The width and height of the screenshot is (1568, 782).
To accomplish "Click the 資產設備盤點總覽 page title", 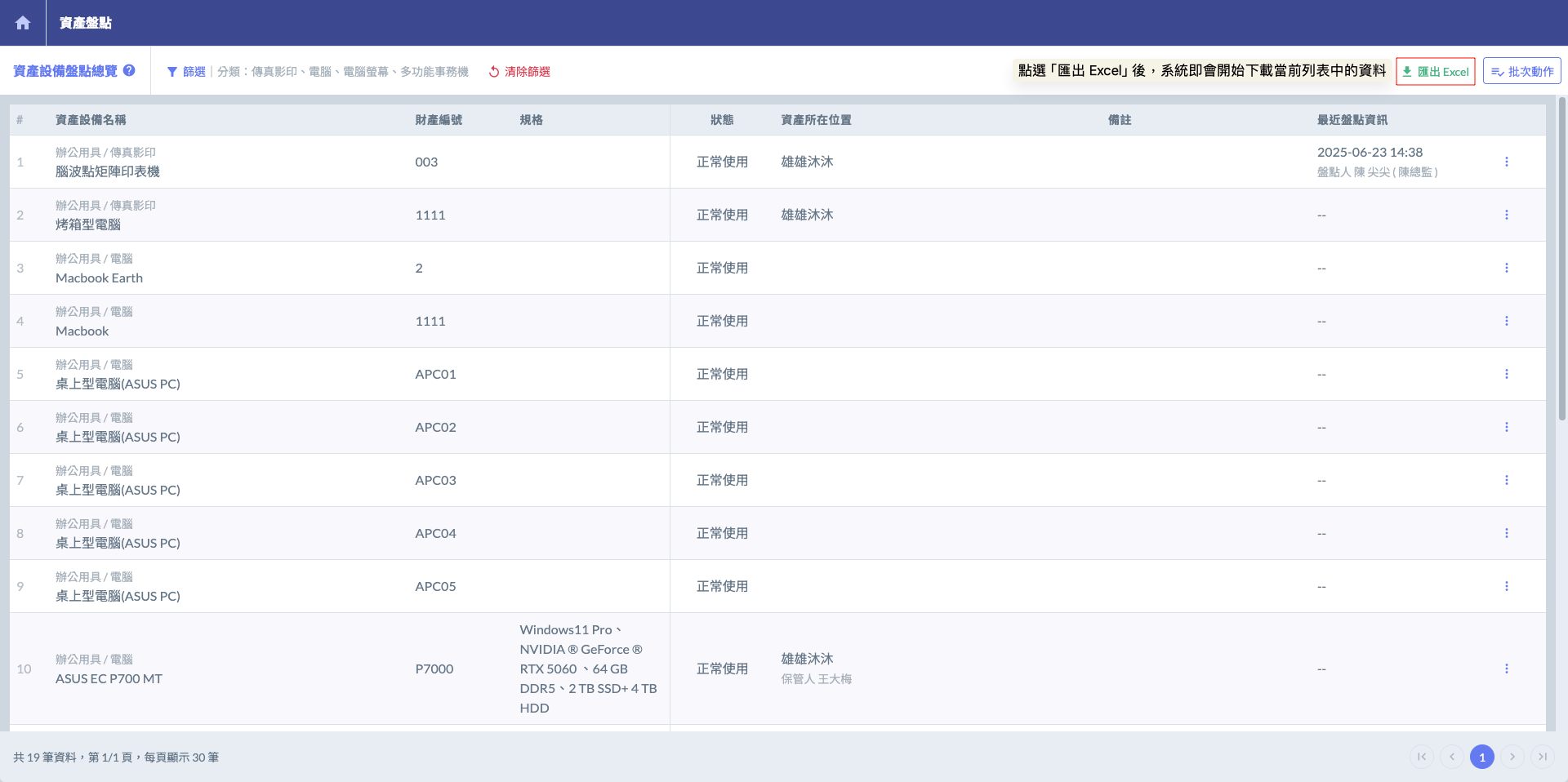I will pyautogui.click(x=65, y=71).
